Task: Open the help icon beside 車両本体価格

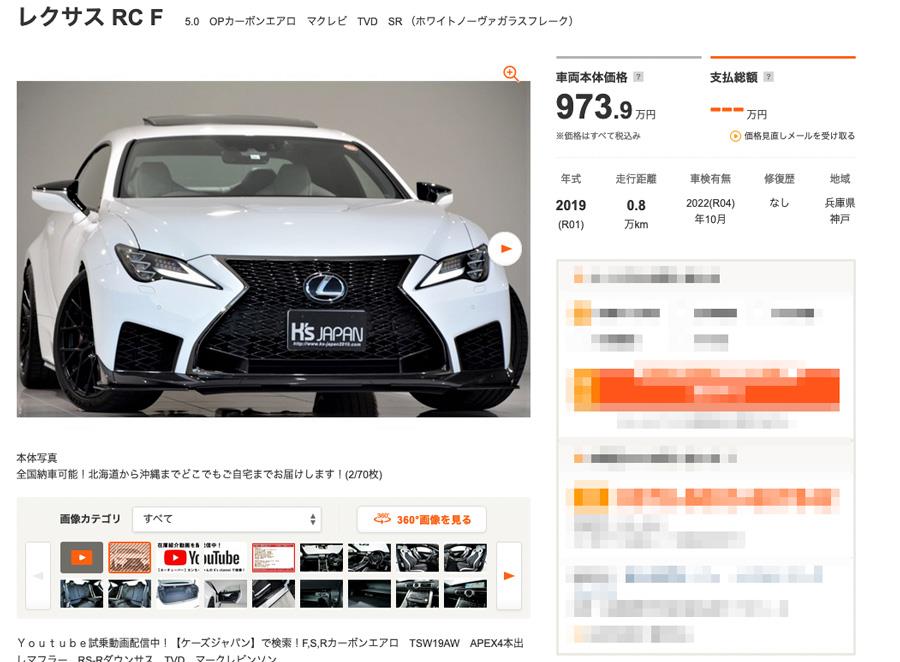Action: tap(638, 77)
